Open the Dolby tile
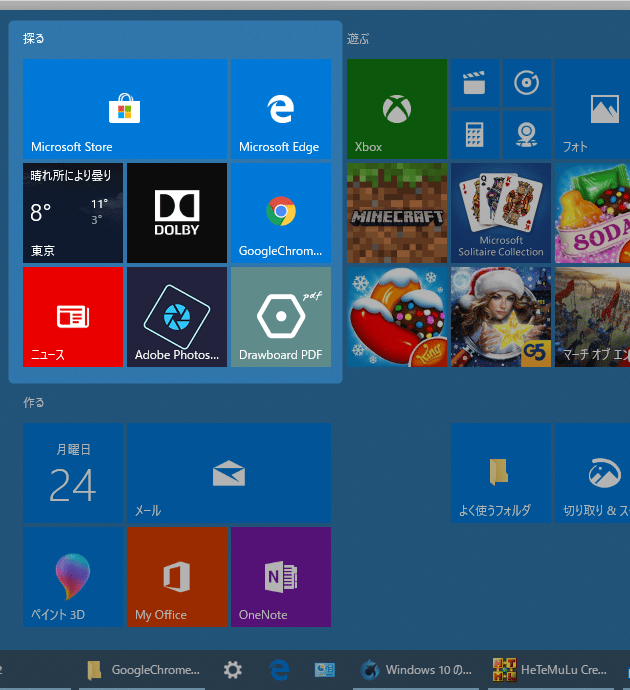 point(177,213)
